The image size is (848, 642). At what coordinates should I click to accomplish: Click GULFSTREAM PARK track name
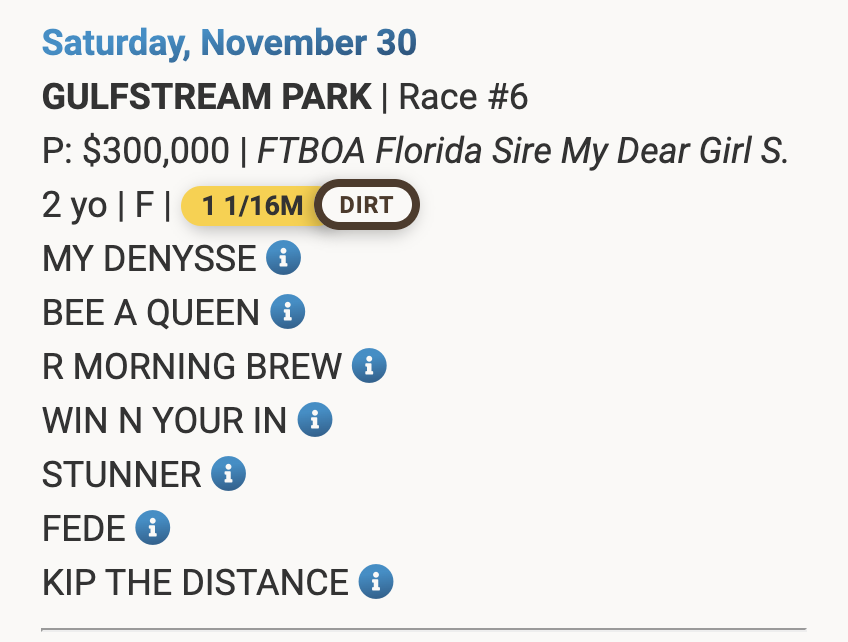point(207,97)
